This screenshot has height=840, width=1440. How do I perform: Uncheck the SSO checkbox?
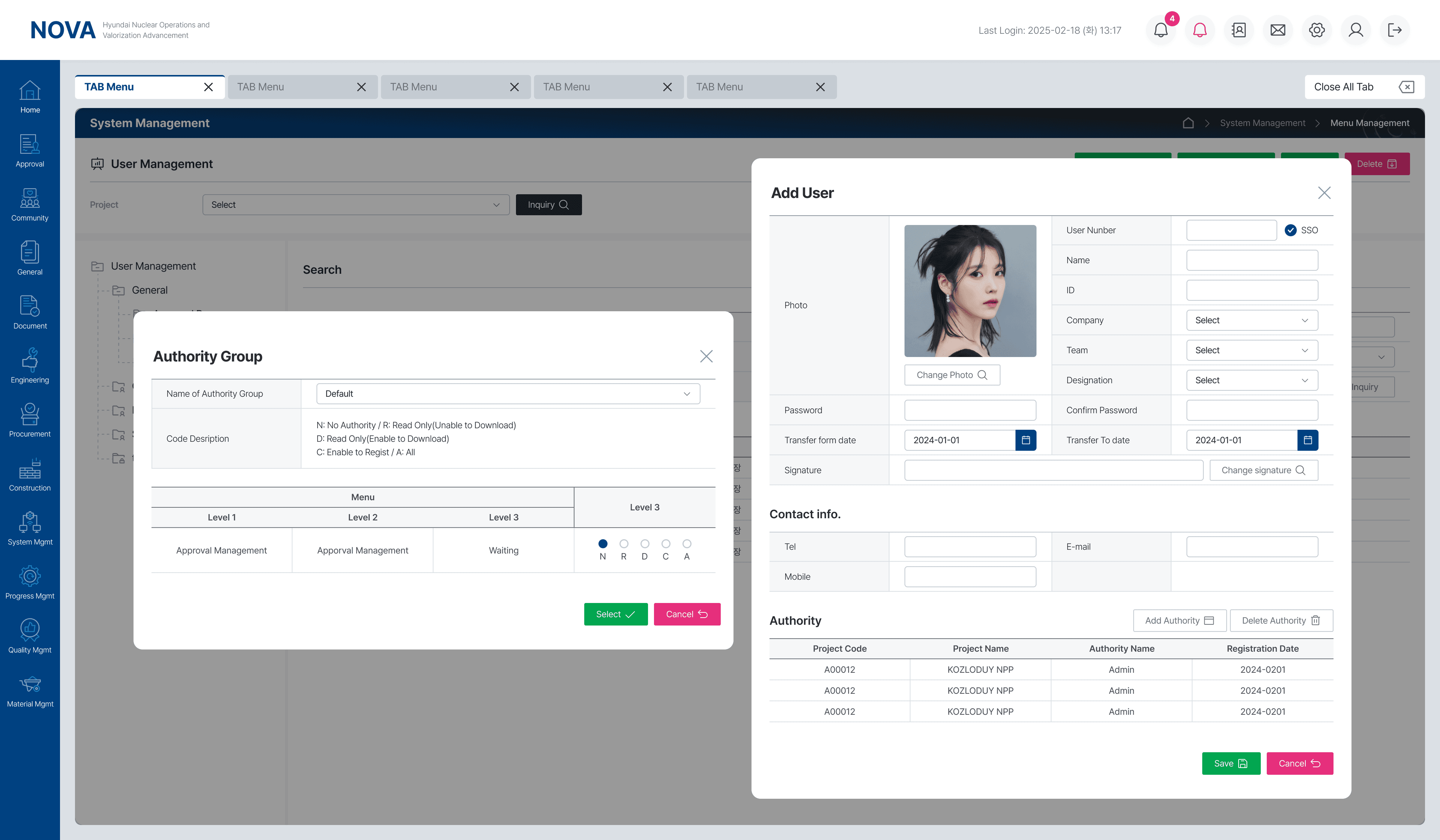(x=1290, y=230)
